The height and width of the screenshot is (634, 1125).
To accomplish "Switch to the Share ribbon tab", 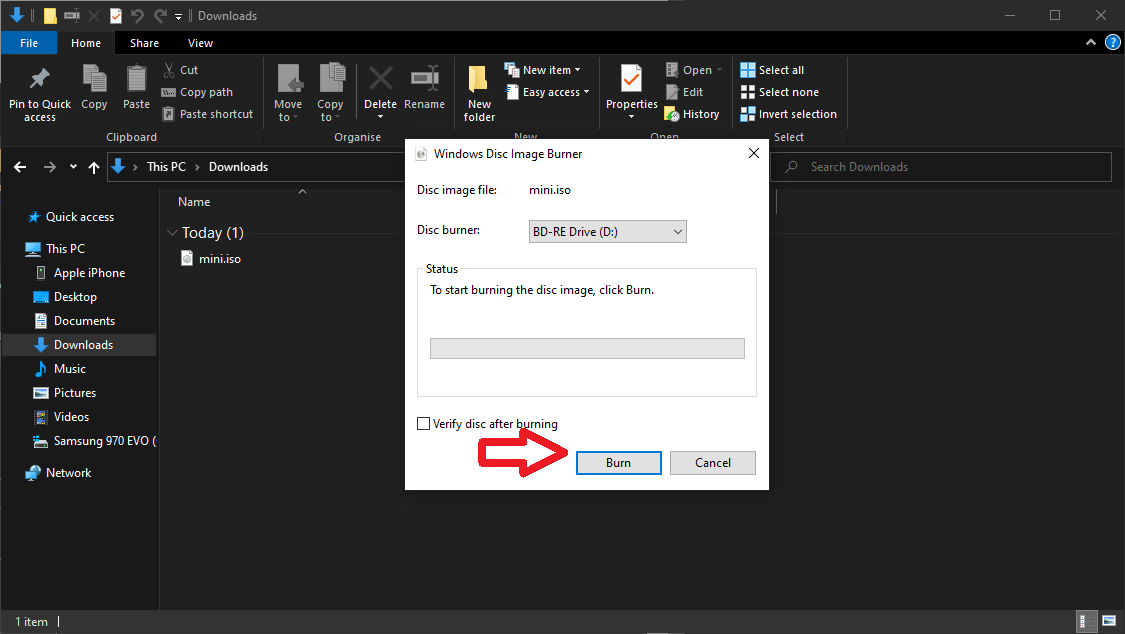I will pyautogui.click(x=144, y=43).
